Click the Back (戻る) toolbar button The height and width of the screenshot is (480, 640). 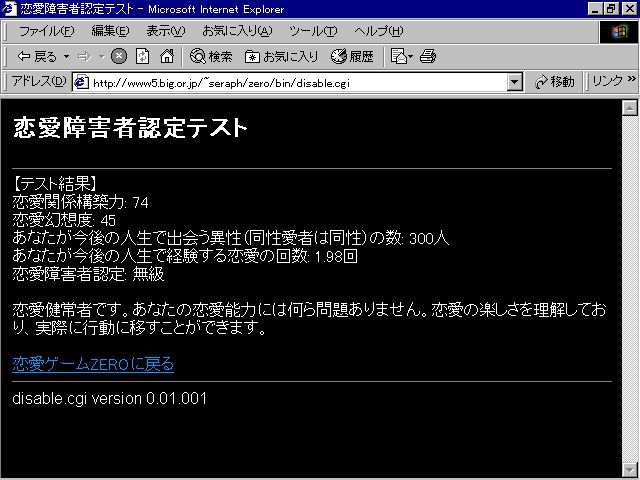point(37,56)
